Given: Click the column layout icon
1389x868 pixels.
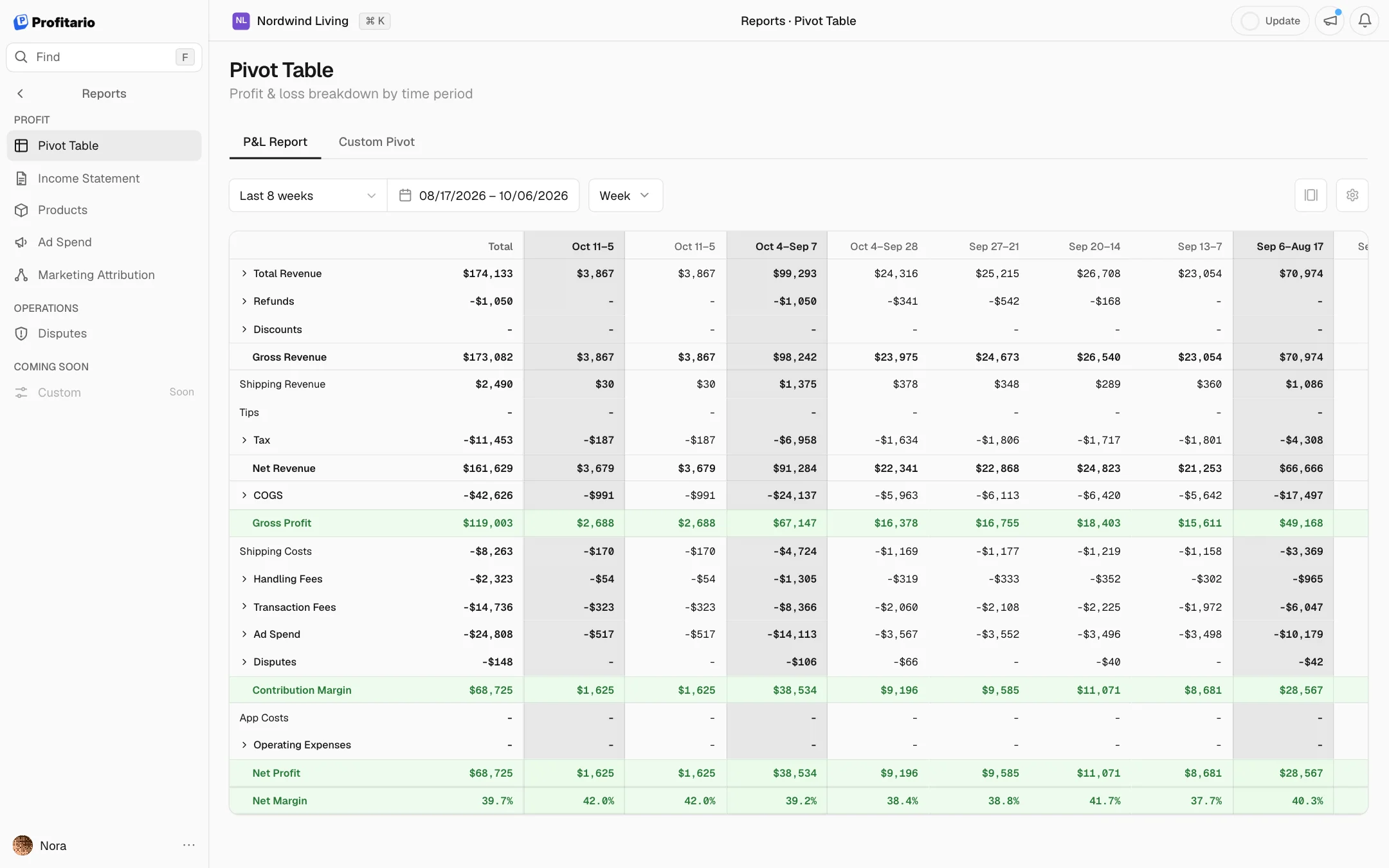Looking at the screenshot, I should coord(1311,195).
